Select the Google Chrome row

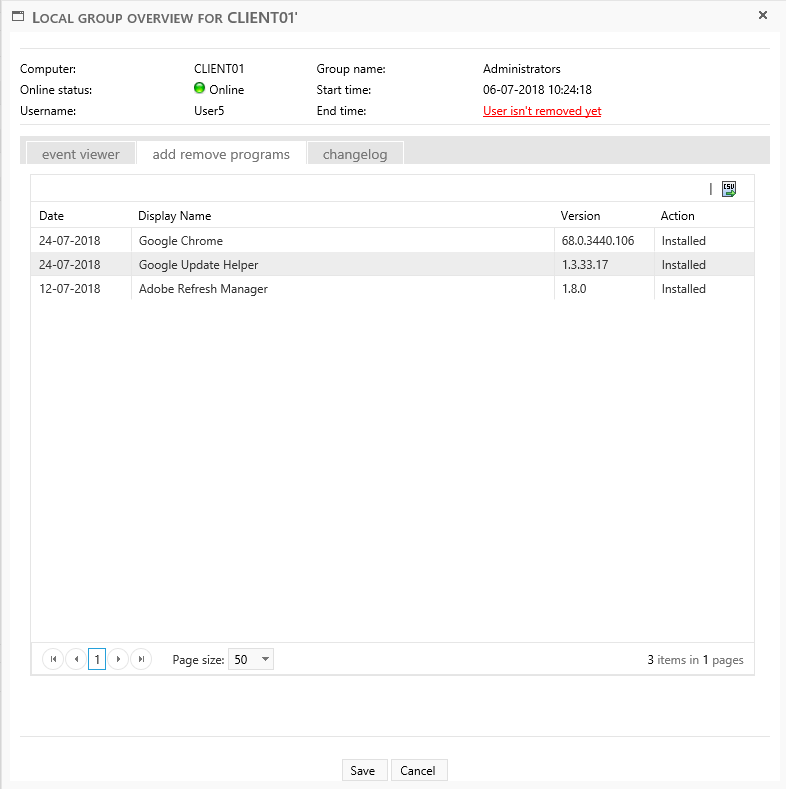(180, 241)
